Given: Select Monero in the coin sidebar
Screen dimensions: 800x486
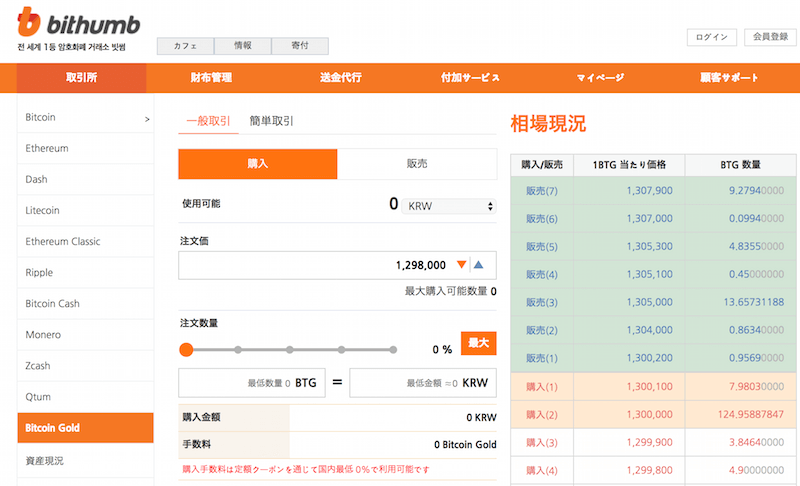Looking at the screenshot, I should 85,335.
